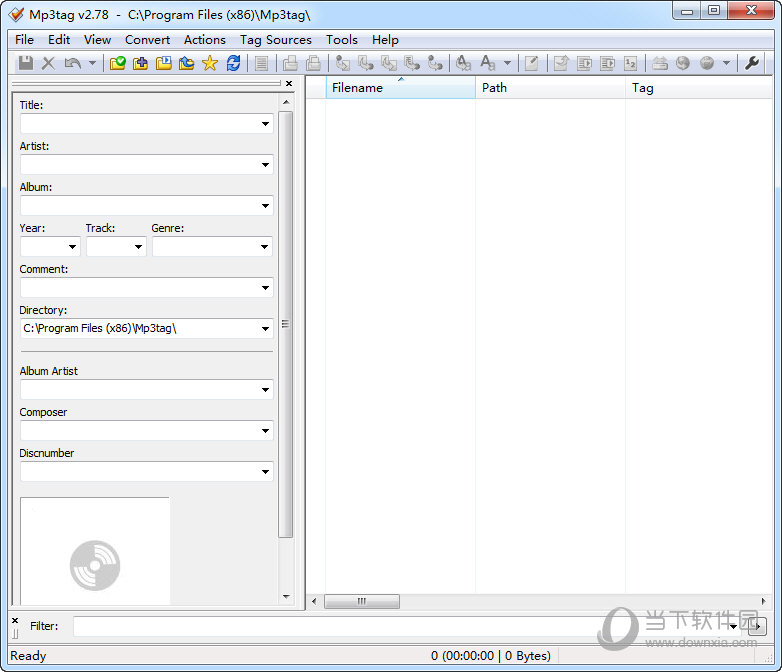782x672 pixels.
Task: Click the Remove tag X icon
Action: click(x=48, y=63)
